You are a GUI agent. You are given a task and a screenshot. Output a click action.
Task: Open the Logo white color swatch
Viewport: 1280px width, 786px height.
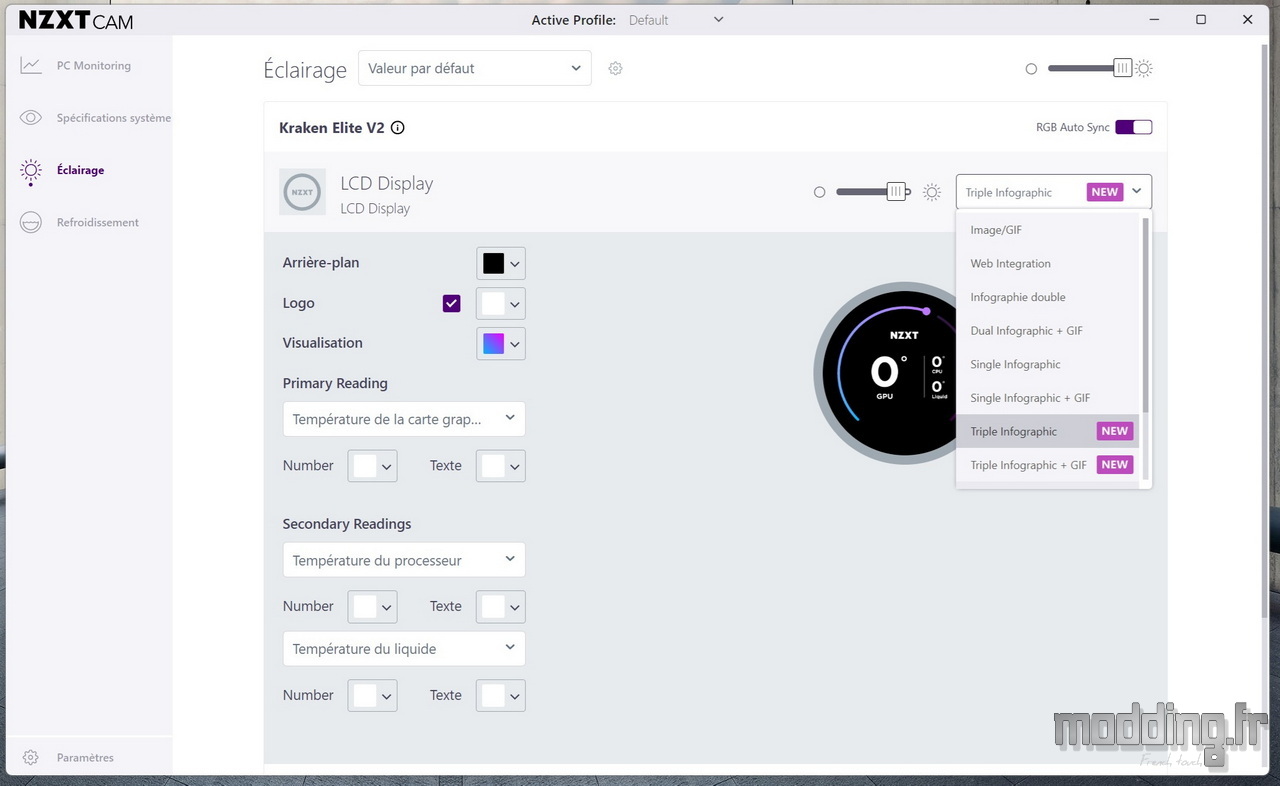click(x=501, y=303)
